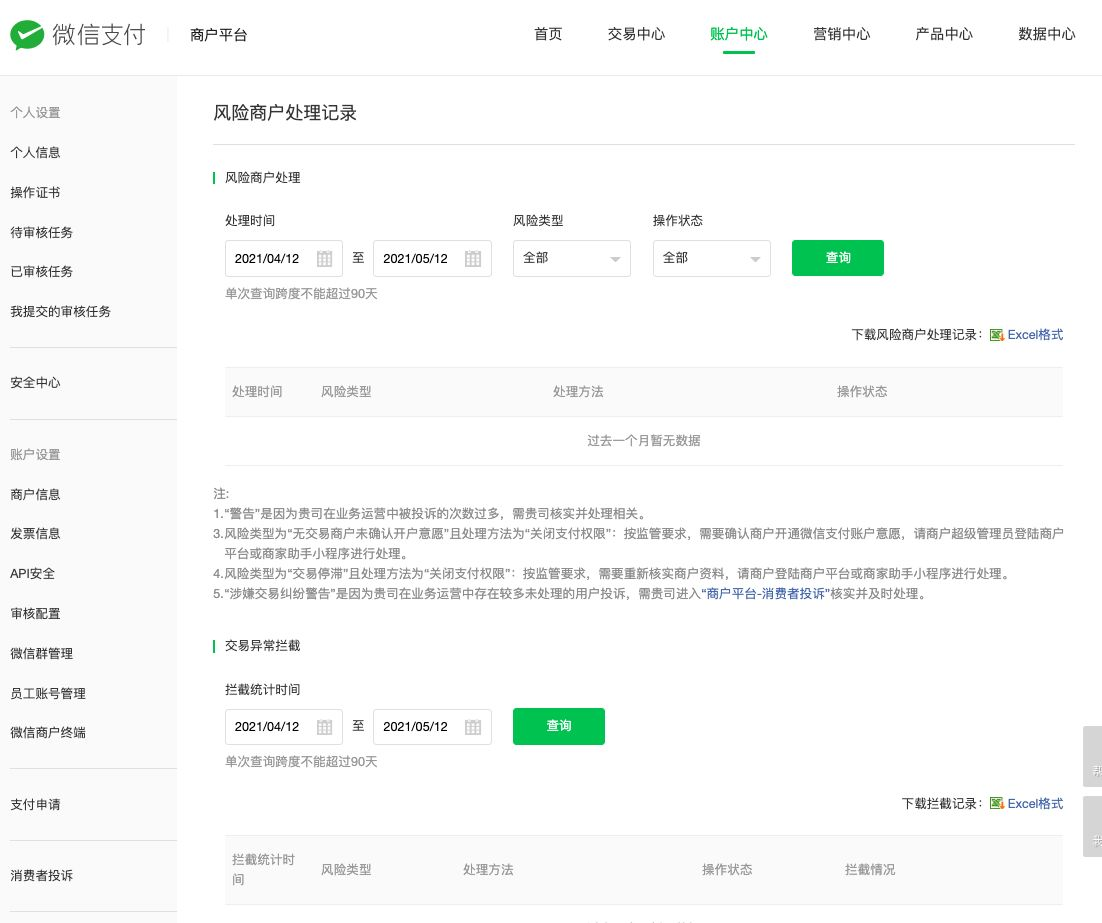Open API安全 settings in sidebar
Screen dimensions: 1102x923
(33, 574)
